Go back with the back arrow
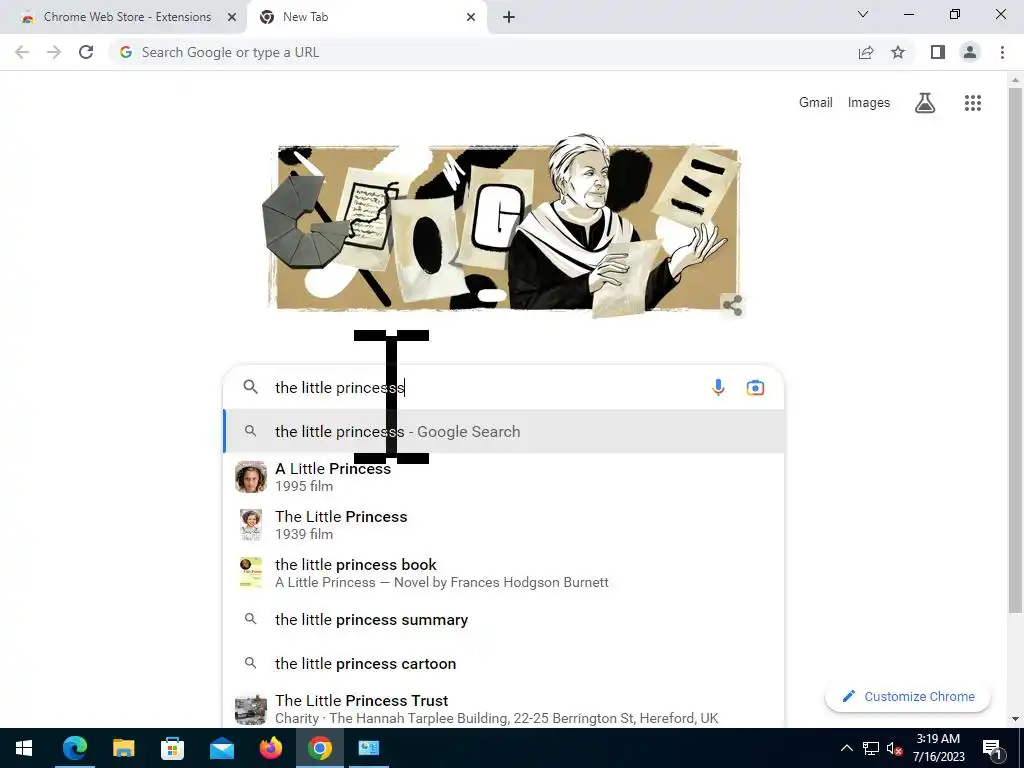 pos(22,52)
